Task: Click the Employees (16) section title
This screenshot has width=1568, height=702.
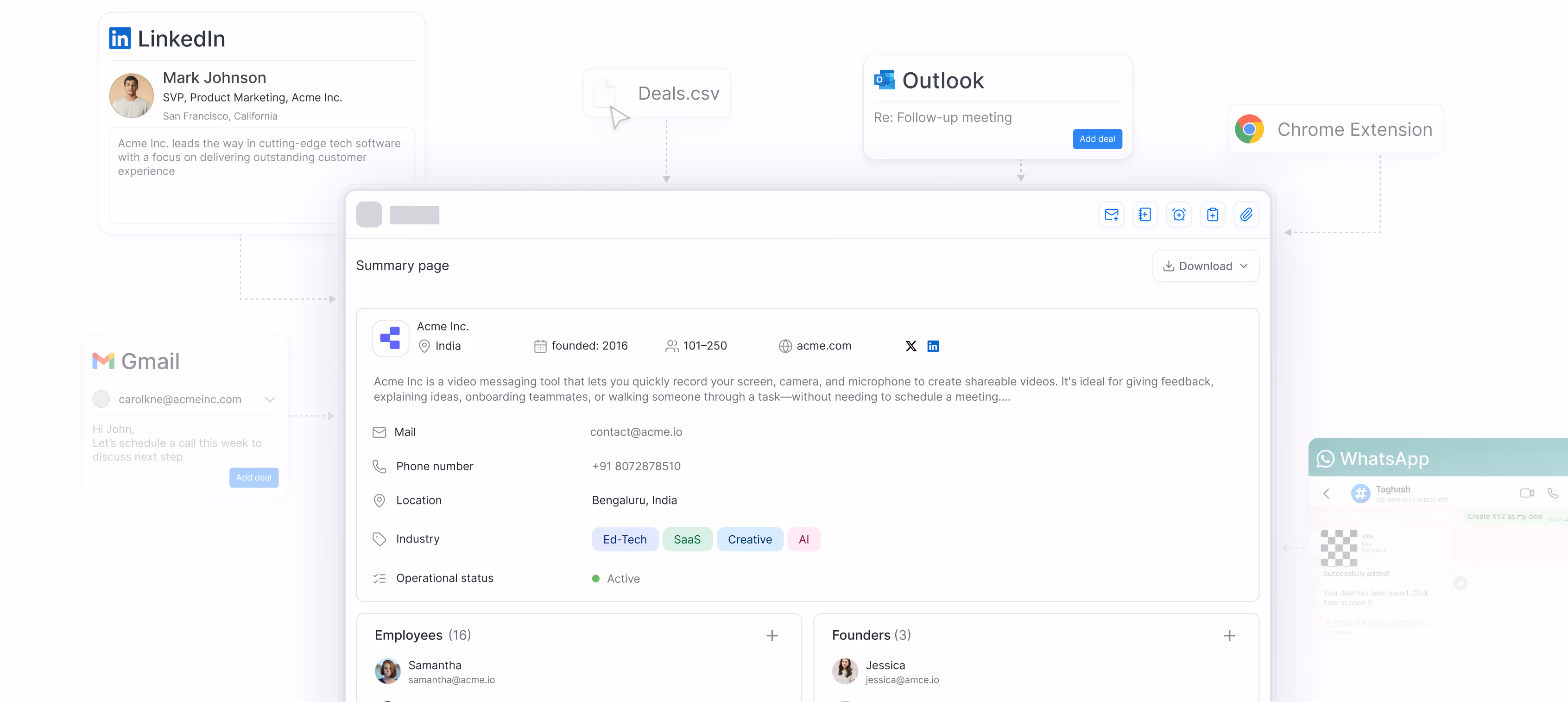Action: (423, 636)
